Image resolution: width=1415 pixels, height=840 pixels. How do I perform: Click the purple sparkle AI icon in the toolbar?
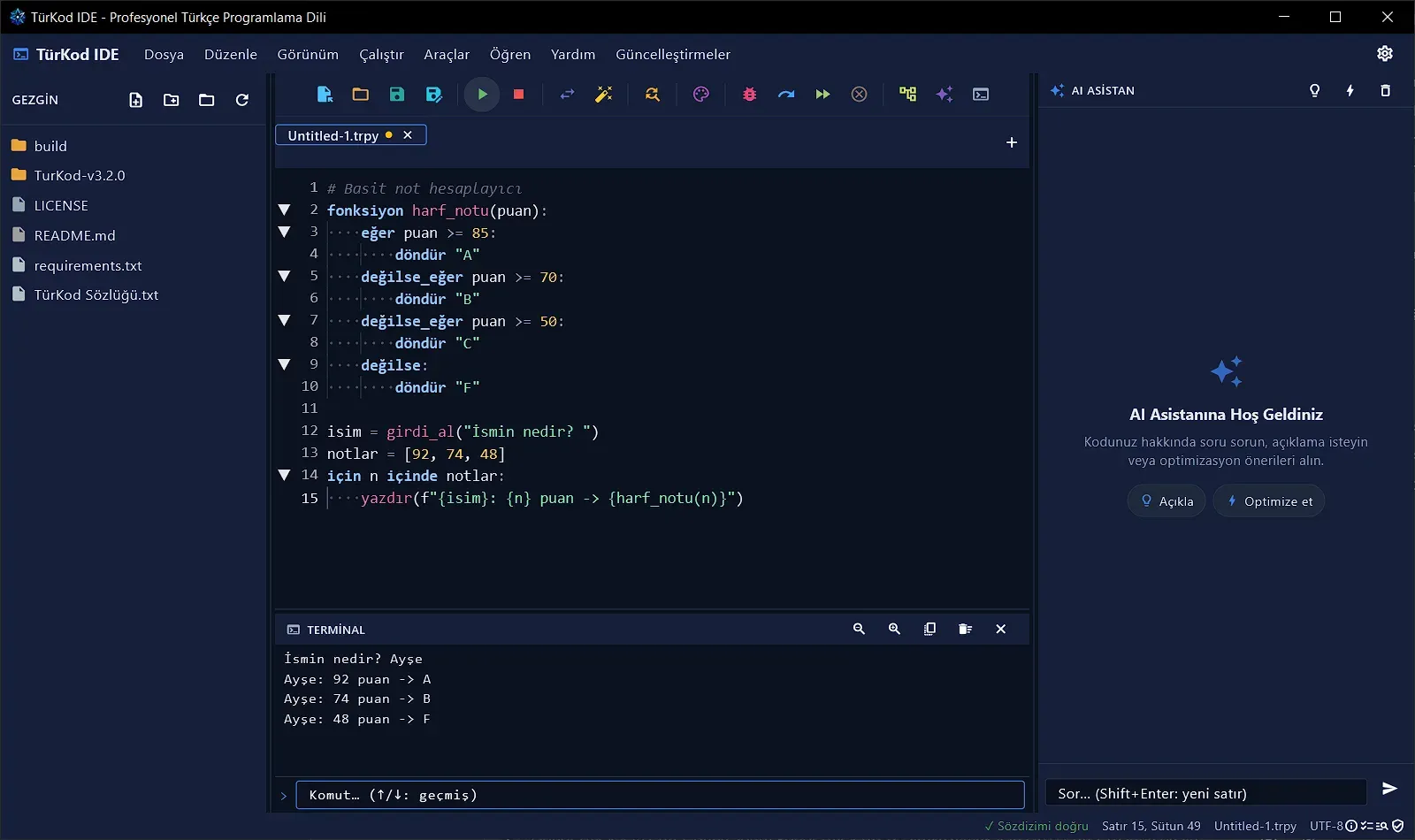click(945, 95)
